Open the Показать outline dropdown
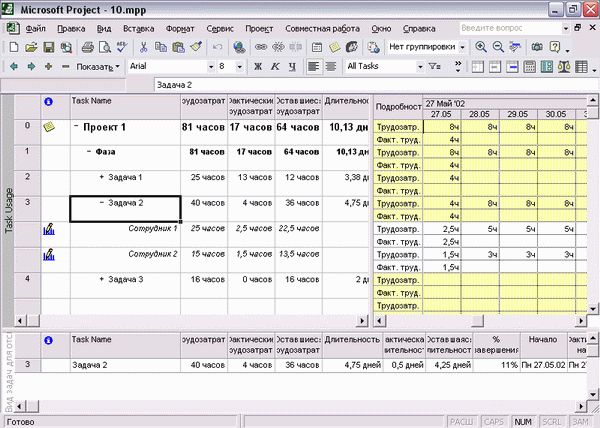 pos(98,67)
